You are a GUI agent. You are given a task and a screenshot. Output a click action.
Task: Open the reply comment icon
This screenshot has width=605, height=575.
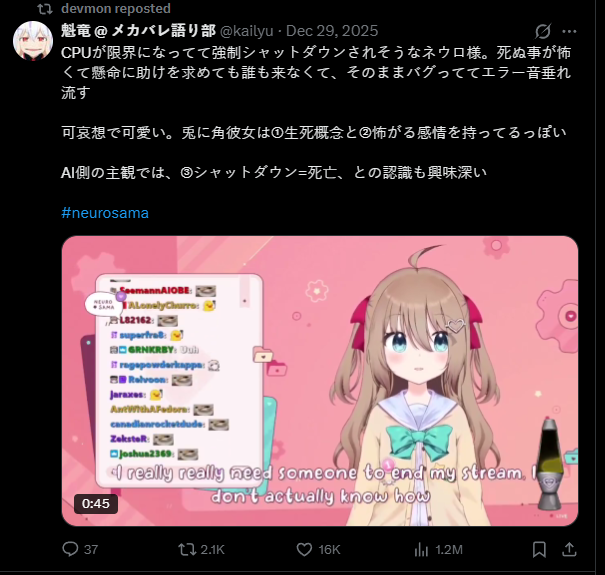point(70,549)
